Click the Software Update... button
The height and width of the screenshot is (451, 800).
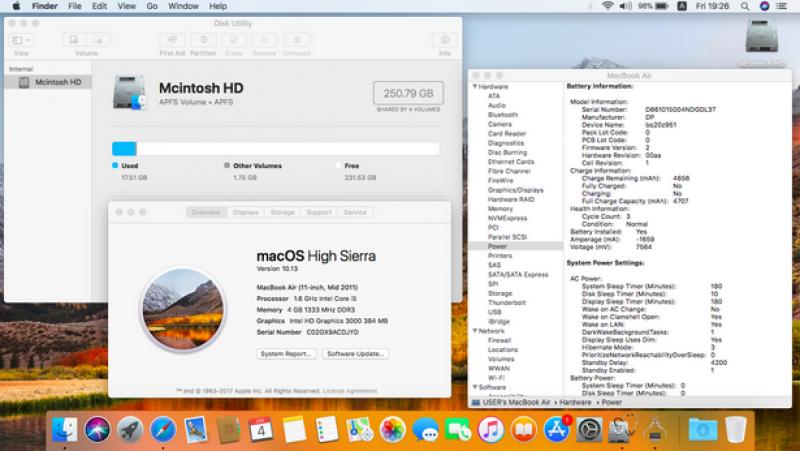(x=356, y=354)
